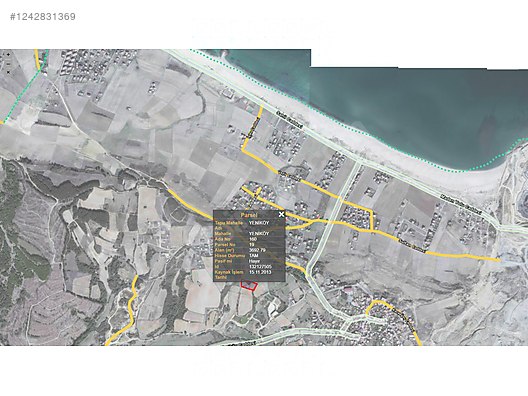Click the Mahalle row value YENİKÖY
528x396 pixels.
(x=259, y=233)
